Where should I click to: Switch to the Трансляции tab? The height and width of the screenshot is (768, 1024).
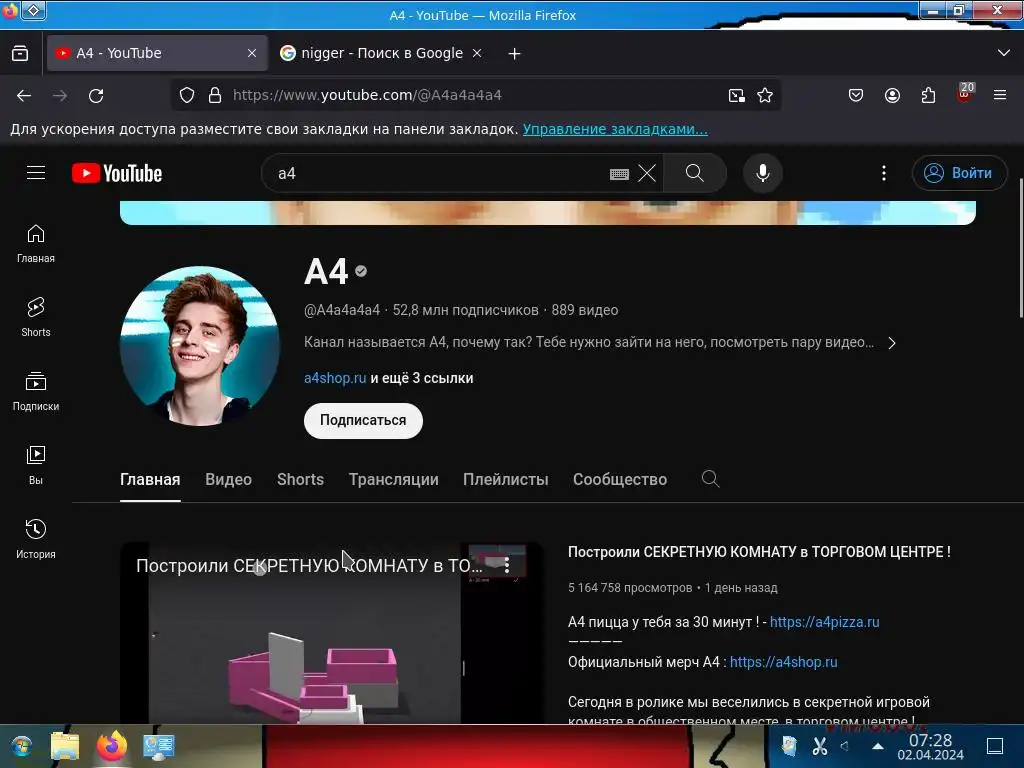(394, 479)
